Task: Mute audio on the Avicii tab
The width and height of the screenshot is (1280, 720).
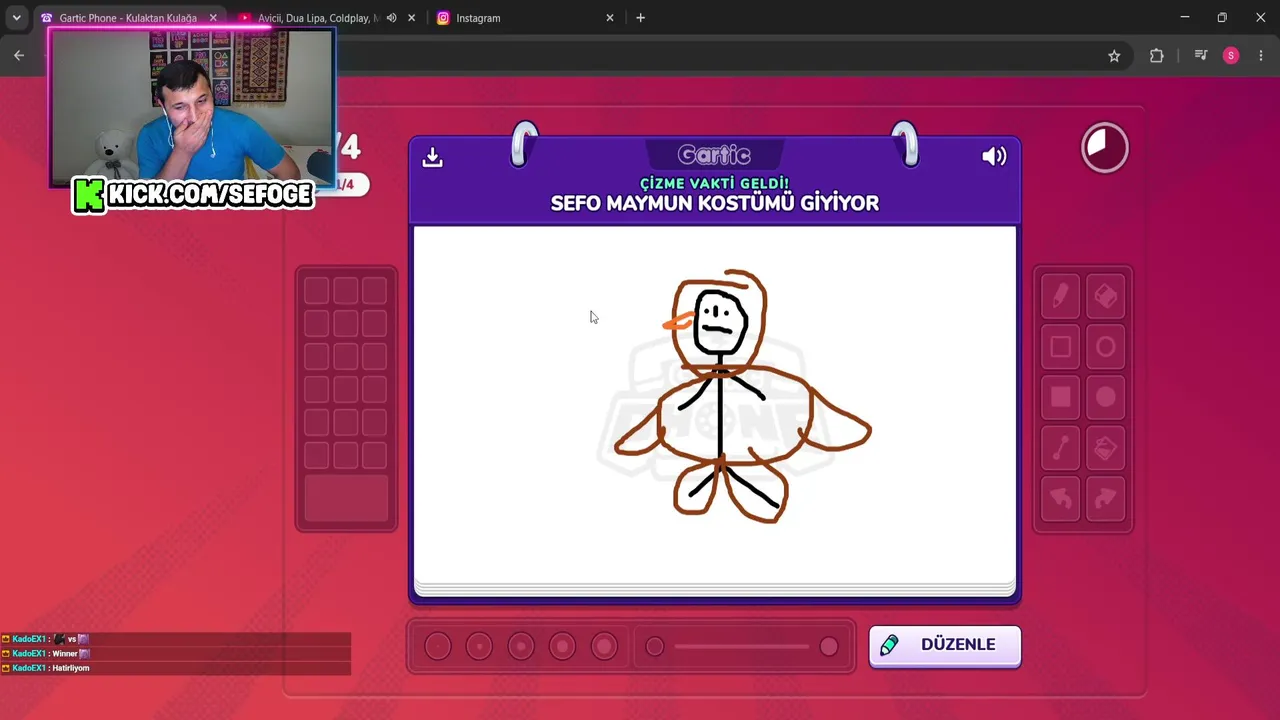Action: [x=391, y=18]
